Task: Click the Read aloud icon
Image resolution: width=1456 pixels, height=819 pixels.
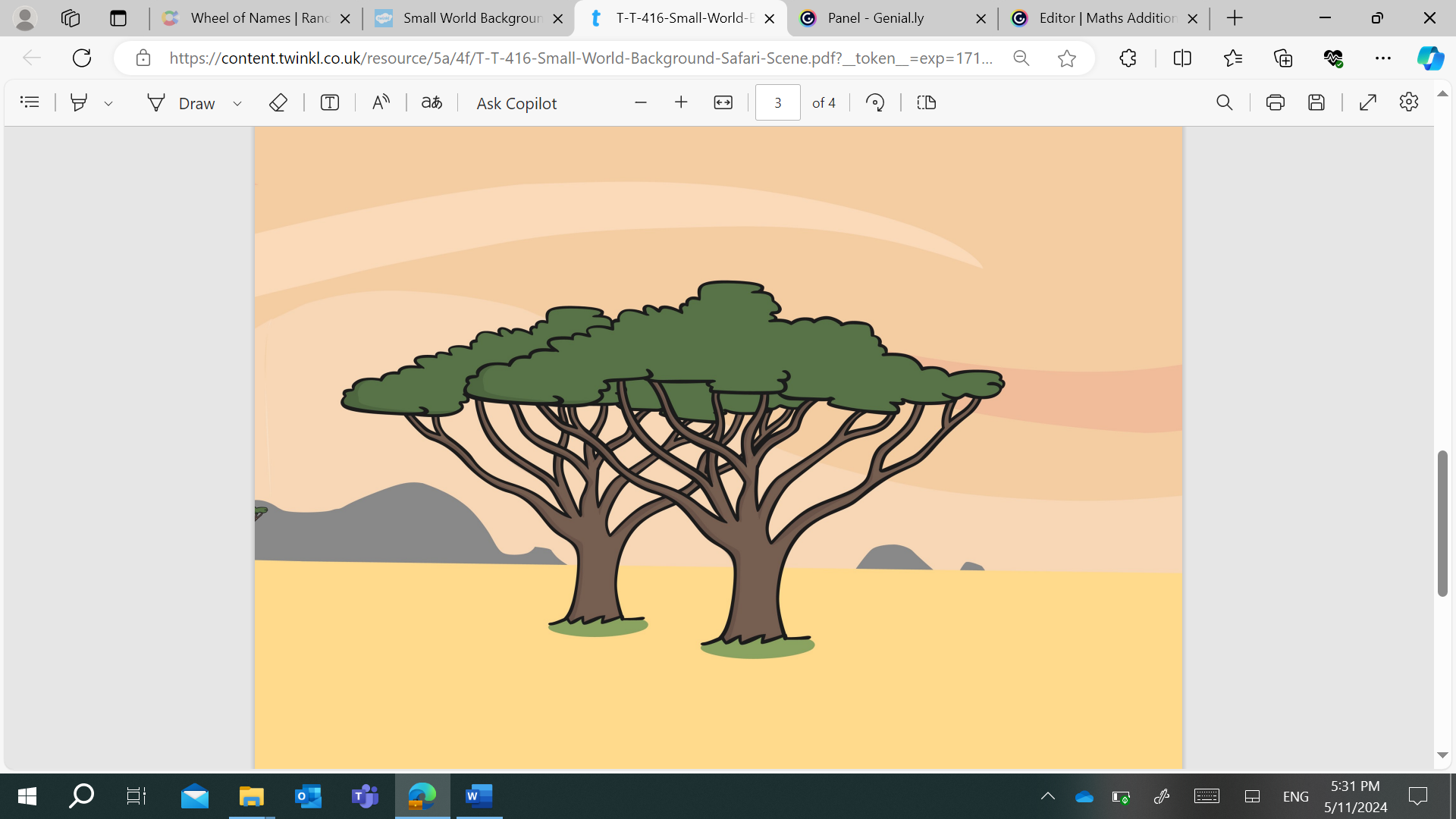Action: [381, 102]
